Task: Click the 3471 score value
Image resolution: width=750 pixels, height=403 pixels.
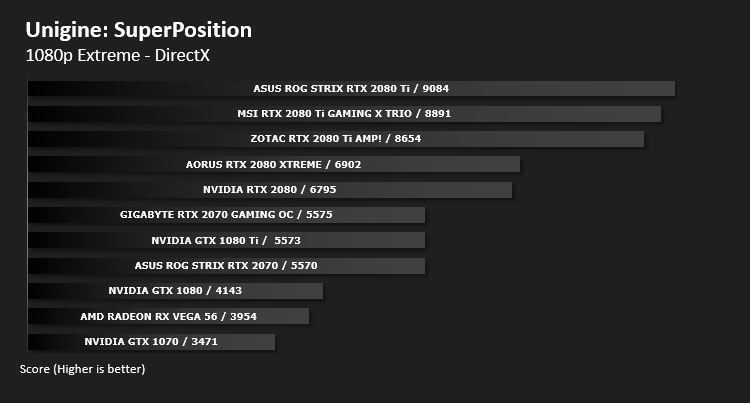Action: (x=204, y=342)
